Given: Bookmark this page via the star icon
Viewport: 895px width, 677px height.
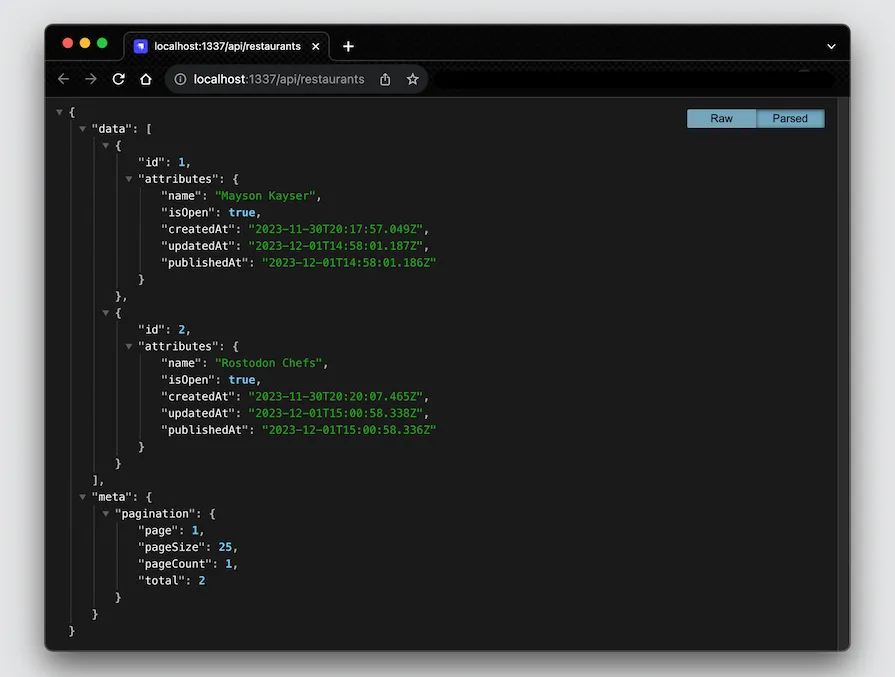Looking at the screenshot, I should point(413,78).
